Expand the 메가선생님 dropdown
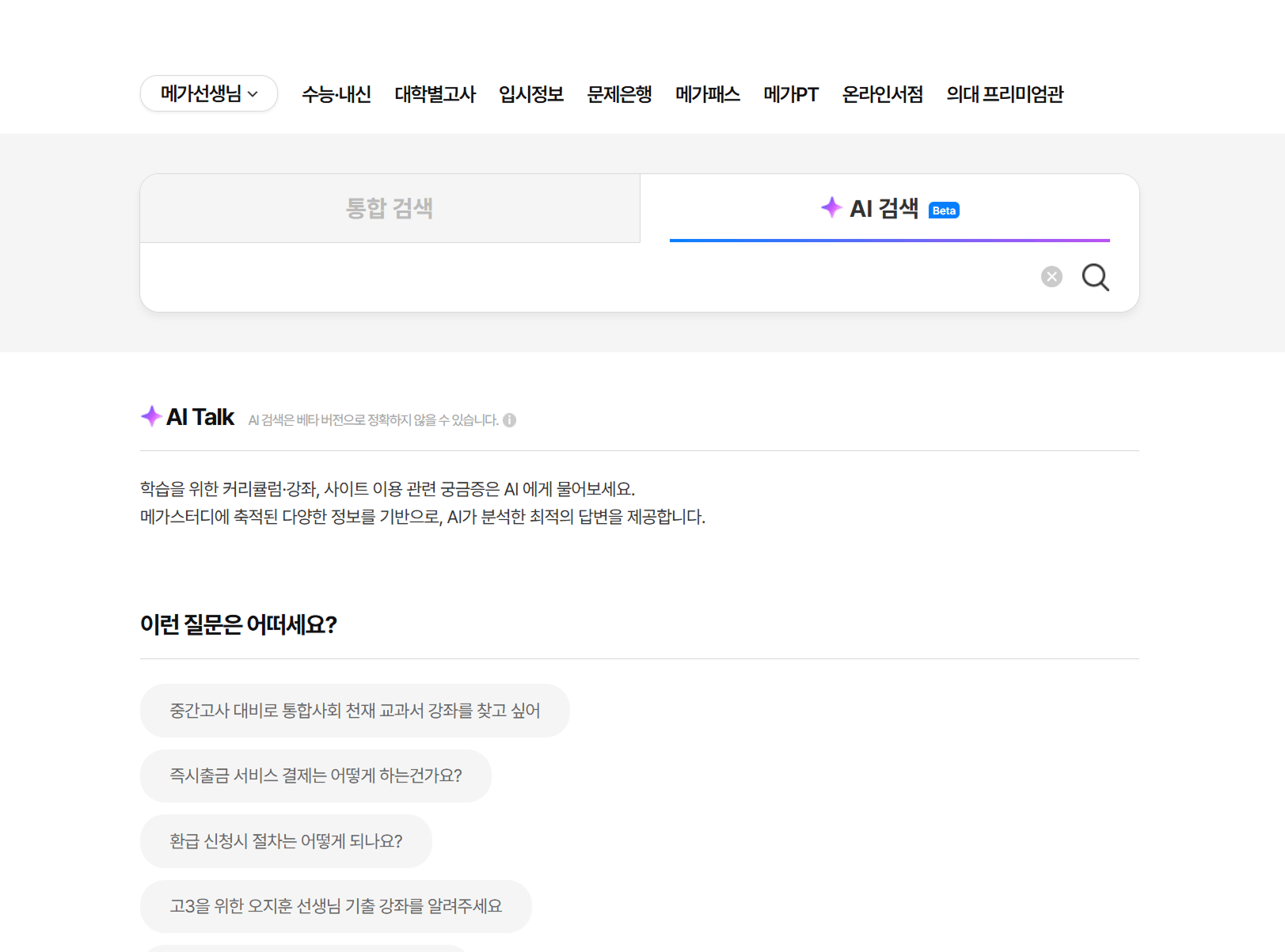1285x952 pixels. click(x=209, y=94)
